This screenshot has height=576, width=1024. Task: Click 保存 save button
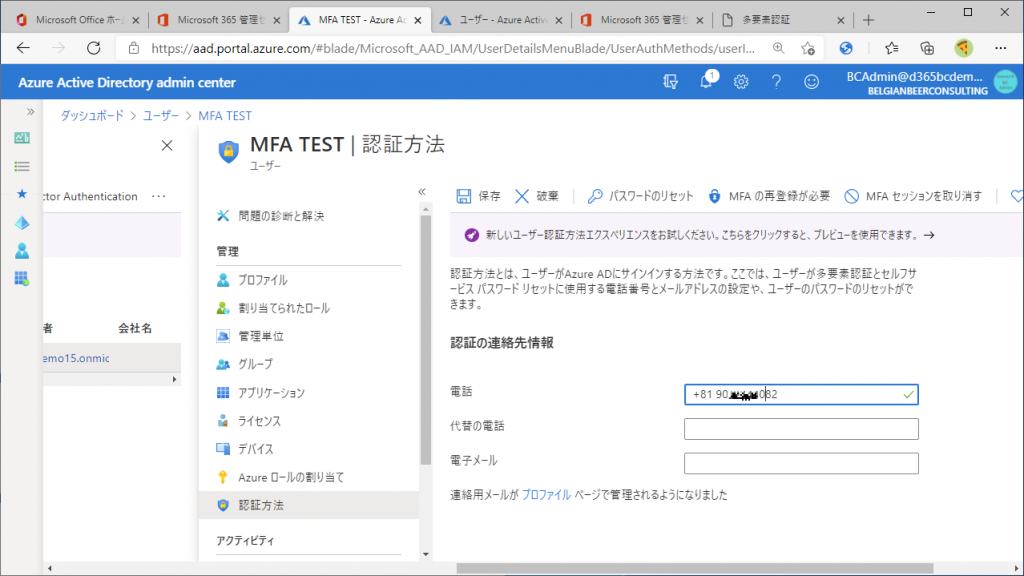point(479,196)
